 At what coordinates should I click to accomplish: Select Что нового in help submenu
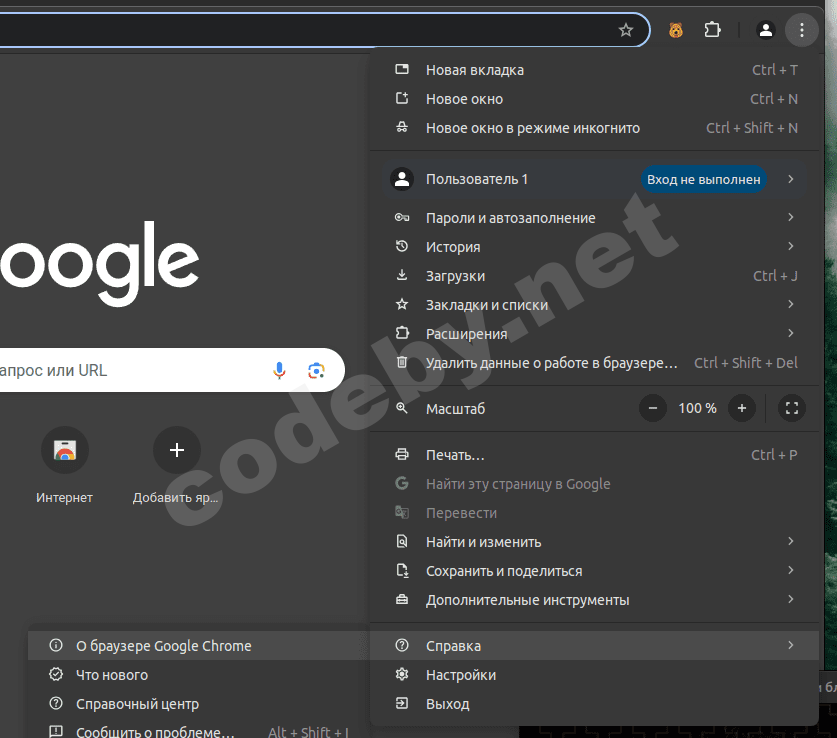click(198, 675)
